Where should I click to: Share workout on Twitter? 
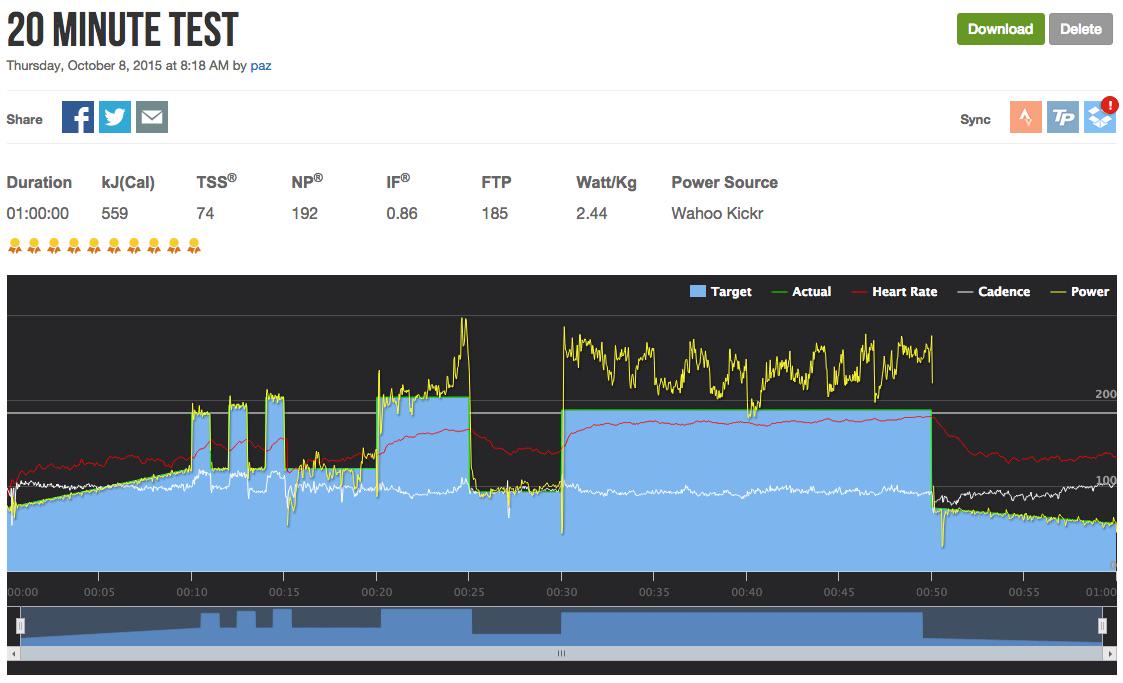pyautogui.click(x=115, y=117)
